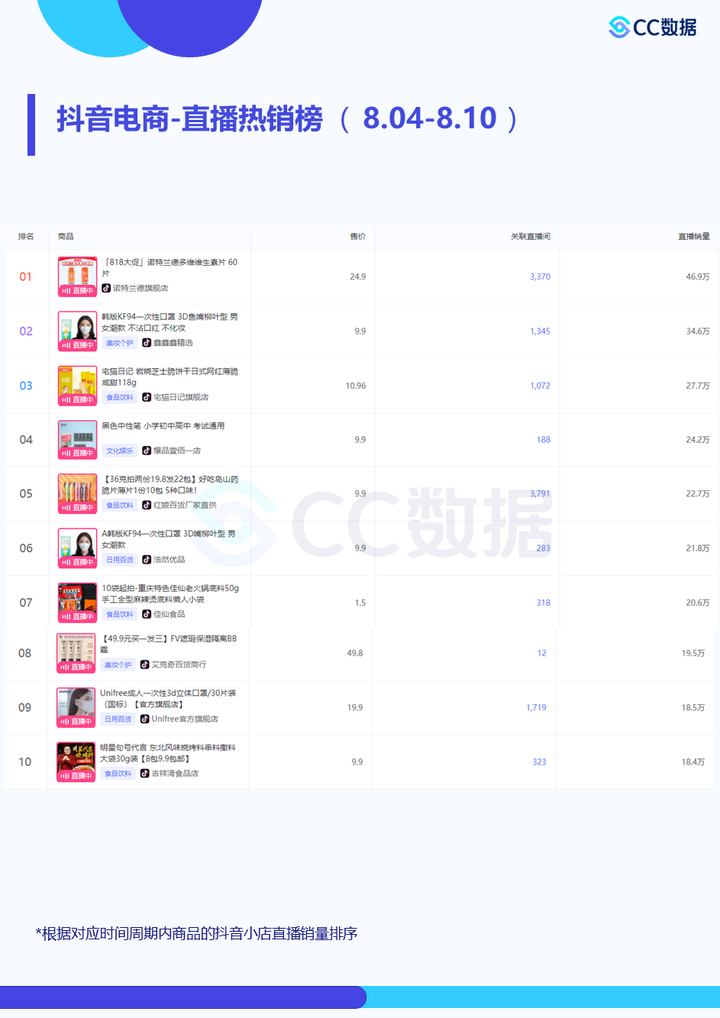Click the Douyin icon beside 鑫鑫鑫精选
This screenshot has width=720, height=1018.
(x=147, y=342)
